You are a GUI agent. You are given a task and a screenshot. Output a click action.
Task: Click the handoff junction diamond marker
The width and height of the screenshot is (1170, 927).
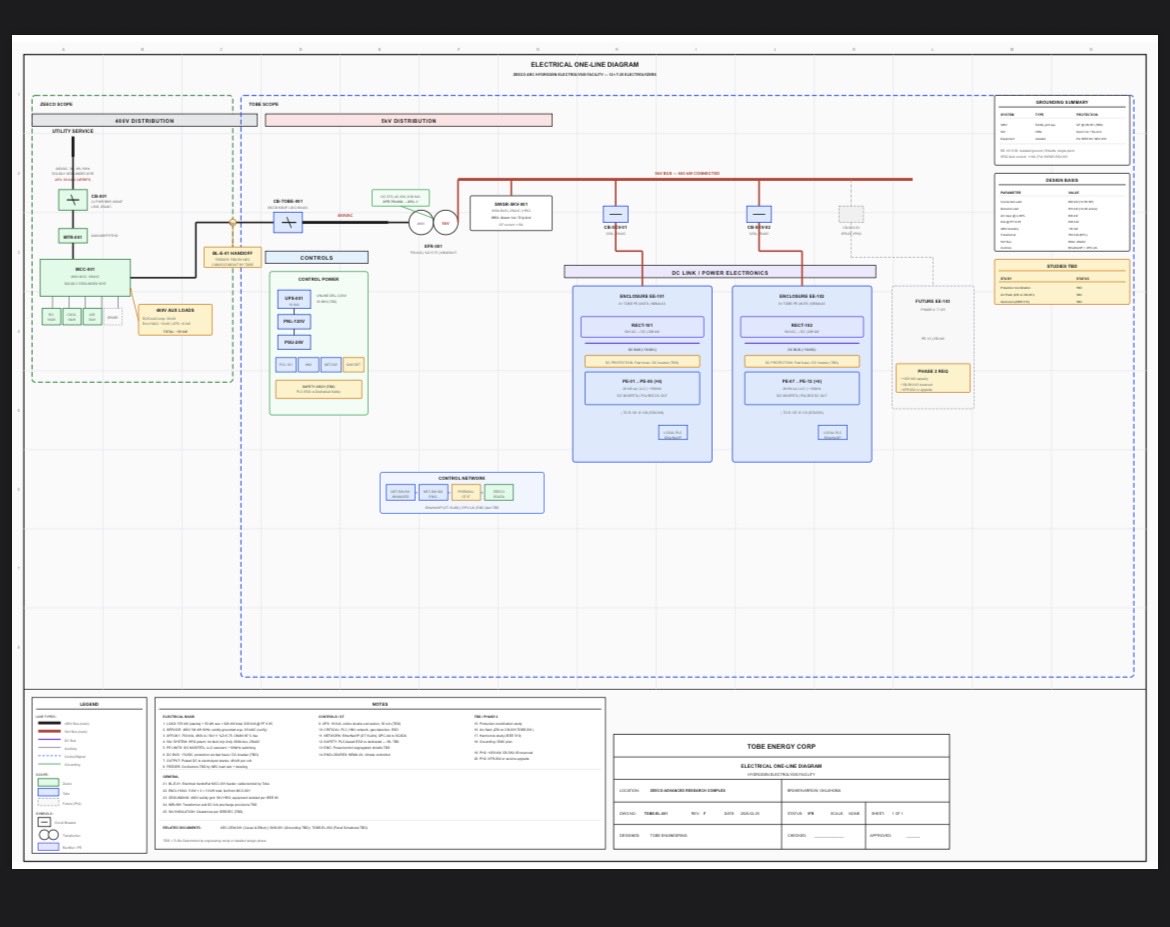pos(233,222)
